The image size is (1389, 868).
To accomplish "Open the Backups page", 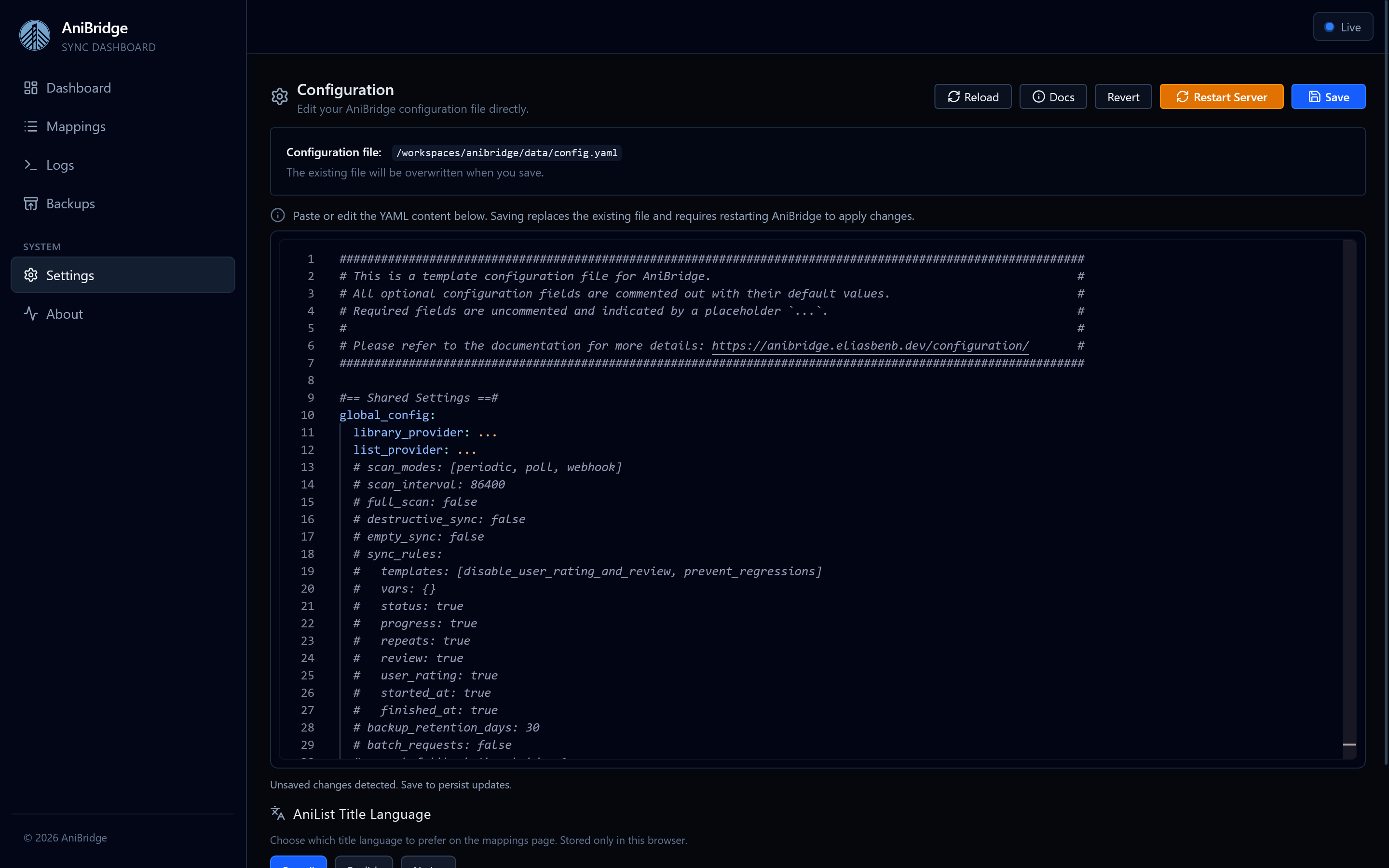I will 123,203.
